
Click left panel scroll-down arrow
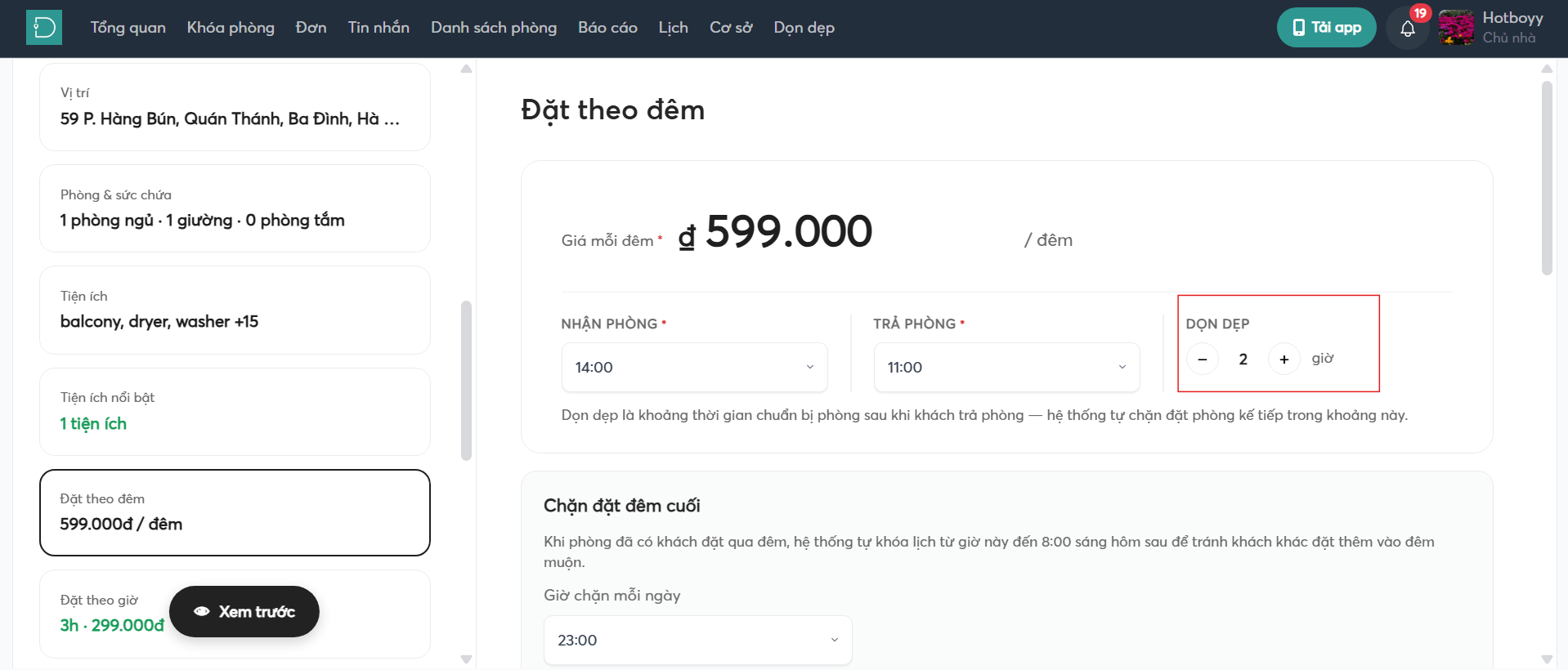pyautogui.click(x=466, y=659)
